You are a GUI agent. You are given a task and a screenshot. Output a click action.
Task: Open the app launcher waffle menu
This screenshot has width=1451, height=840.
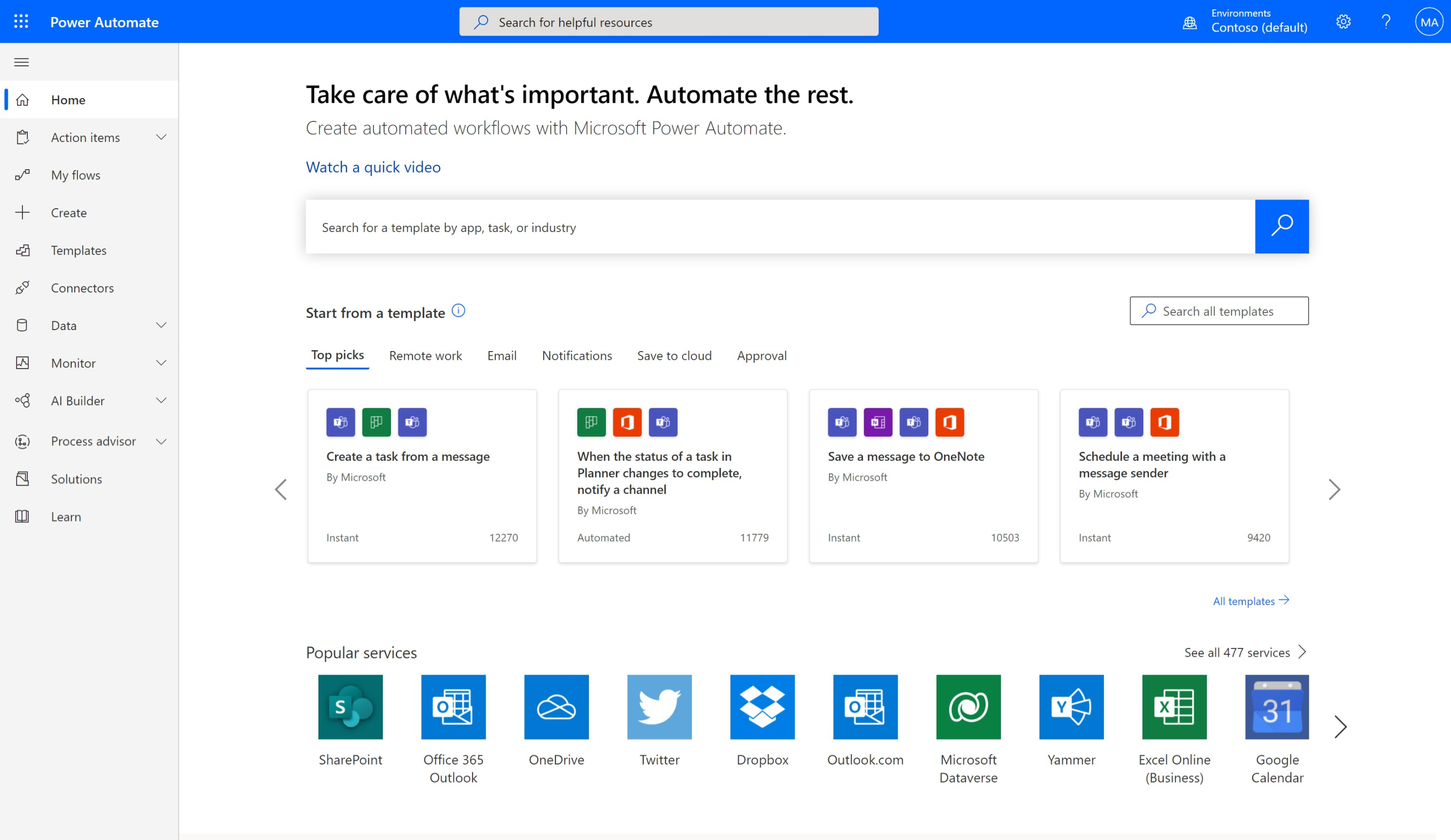pyautogui.click(x=21, y=21)
